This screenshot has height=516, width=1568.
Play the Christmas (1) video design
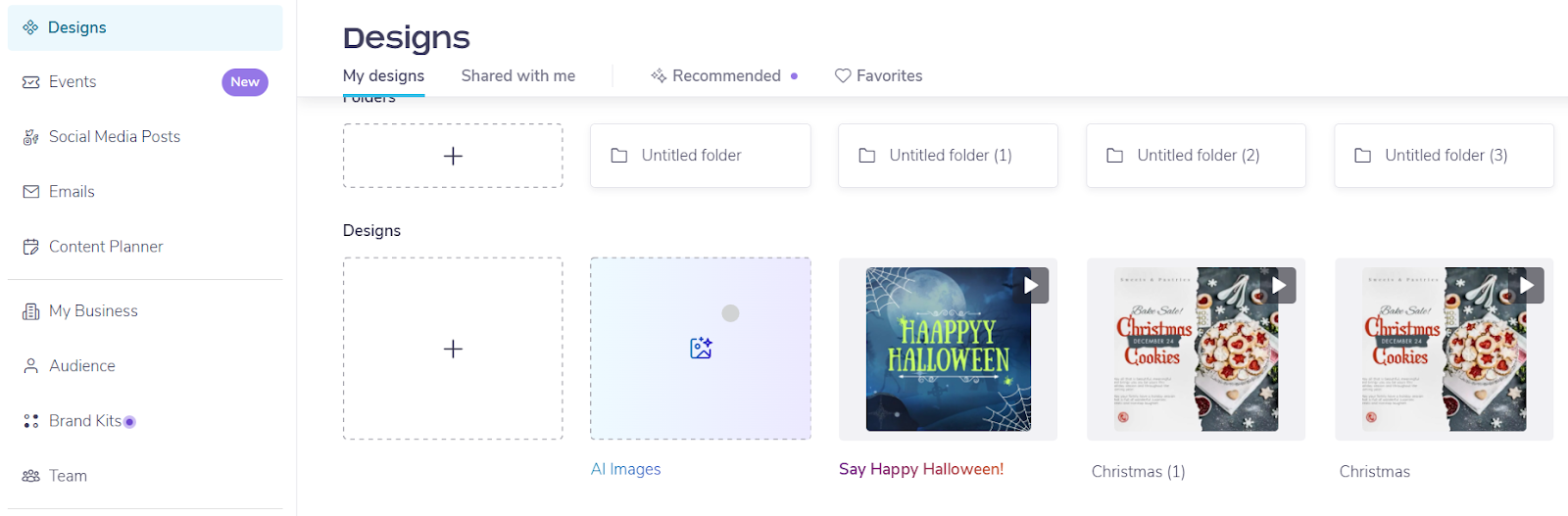pos(1279,286)
